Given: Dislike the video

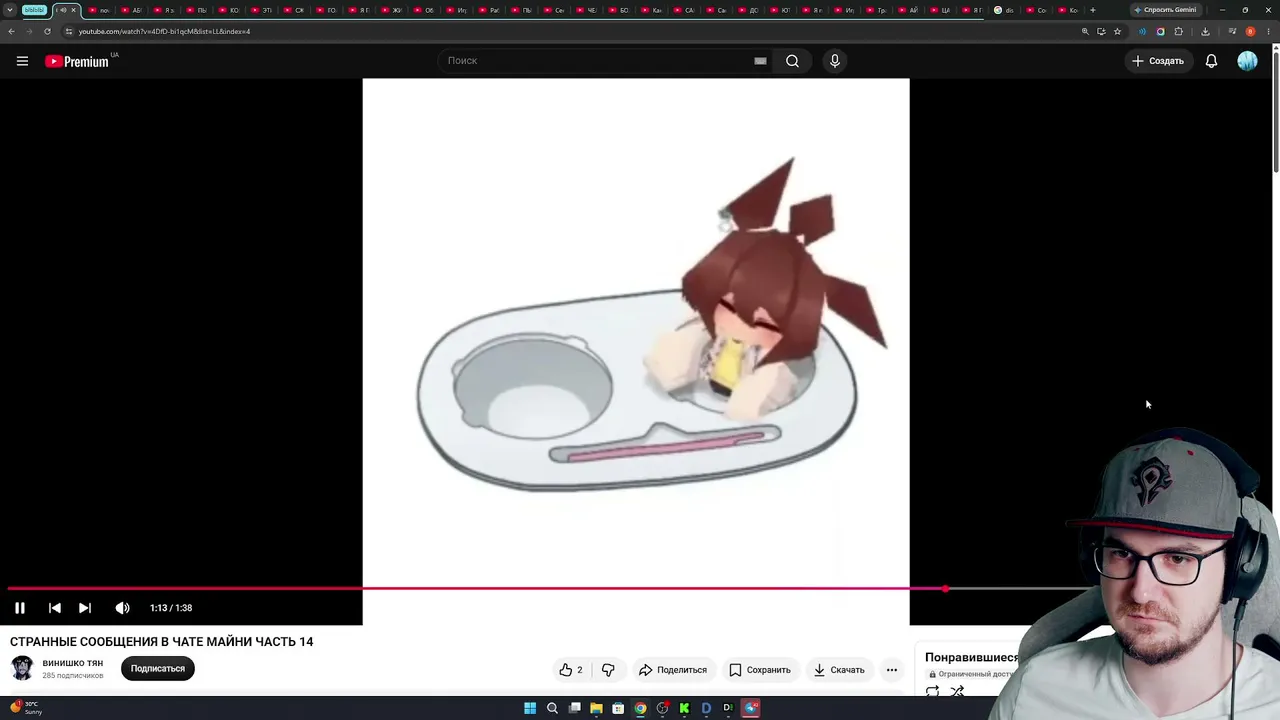Looking at the screenshot, I should click(x=608, y=670).
